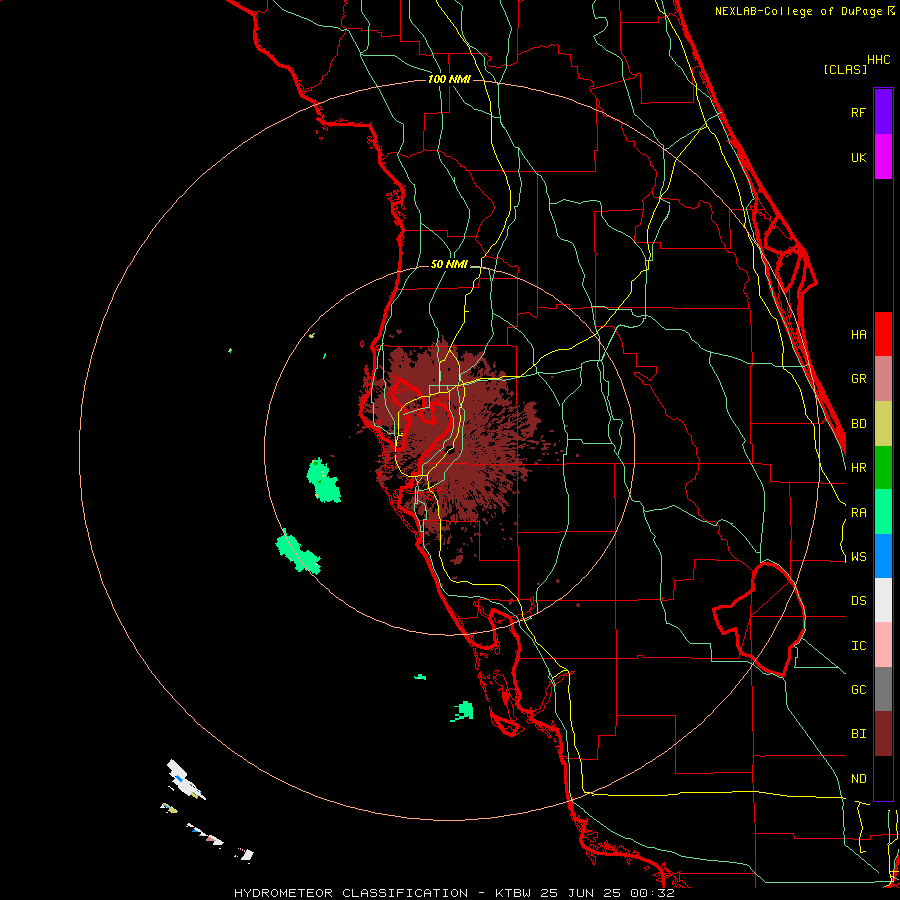The width and height of the screenshot is (900, 900).
Task: Click the "DS" legend label
Action: click(x=858, y=601)
